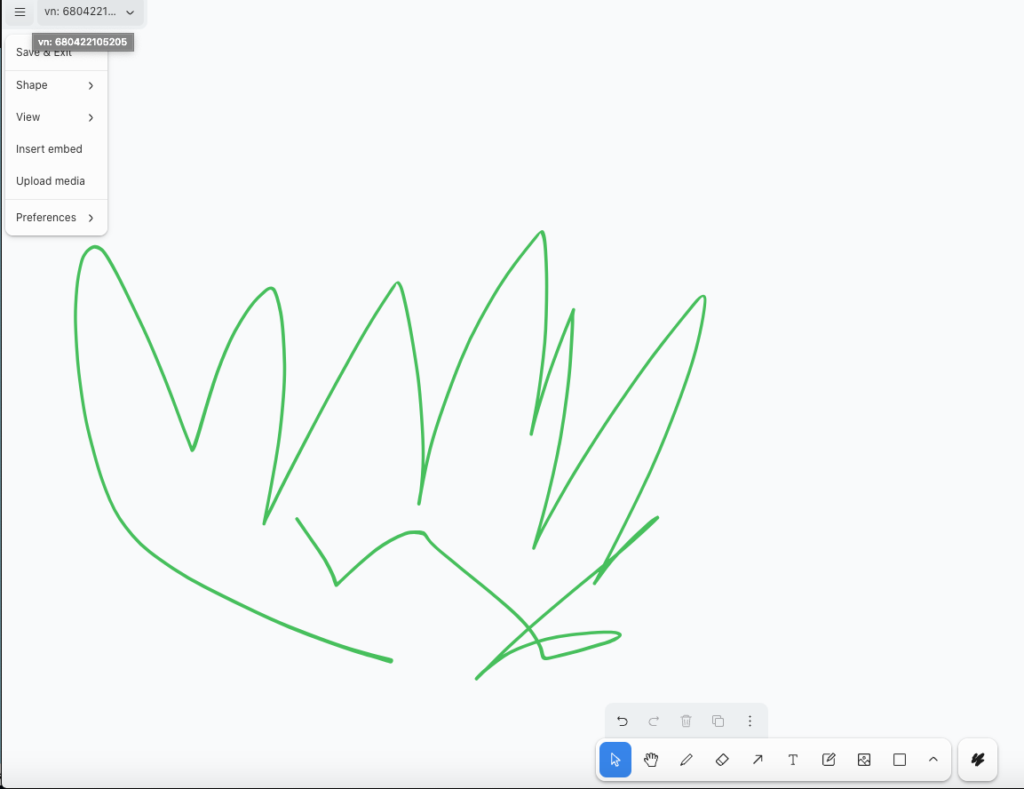Click the Undo arrow button
The height and width of the screenshot is (789, 1024).
point(622,721)
